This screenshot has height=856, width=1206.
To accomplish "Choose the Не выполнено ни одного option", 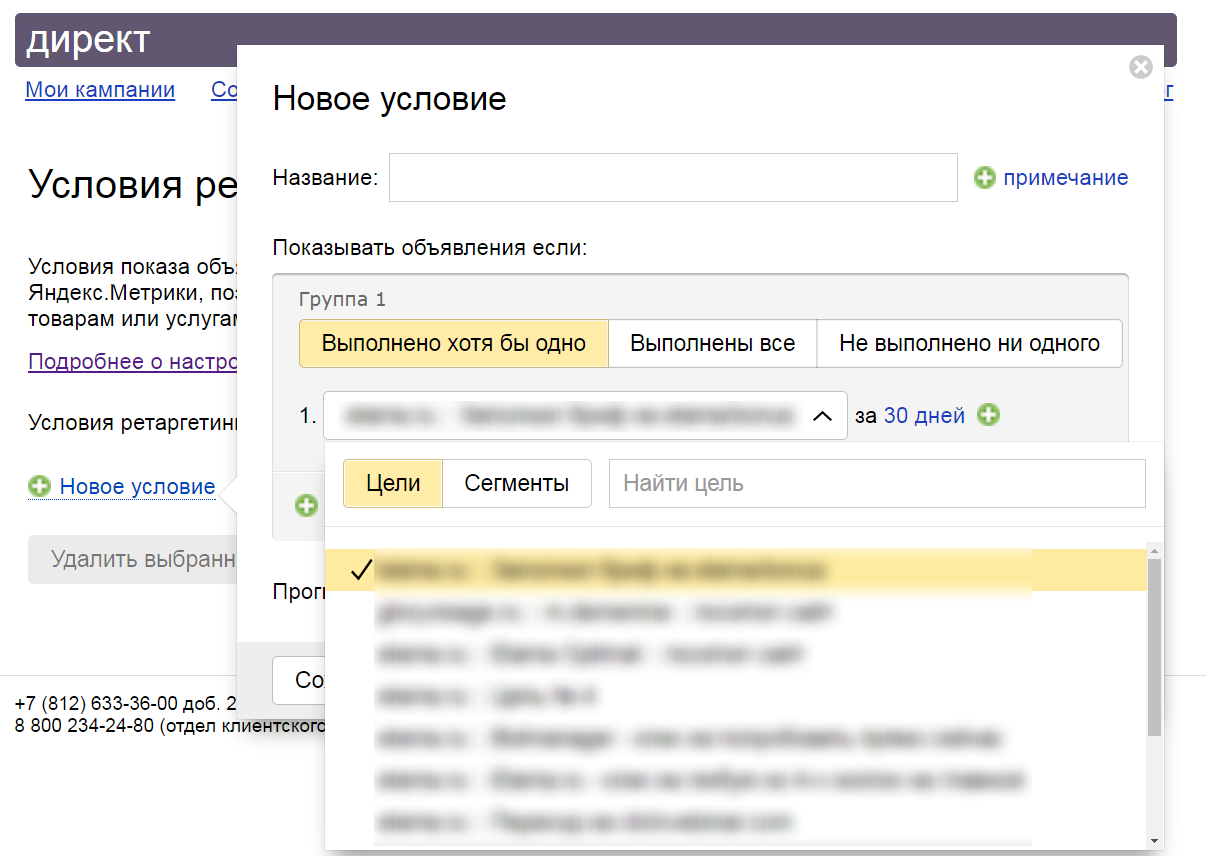I will (x=969, y=344).
